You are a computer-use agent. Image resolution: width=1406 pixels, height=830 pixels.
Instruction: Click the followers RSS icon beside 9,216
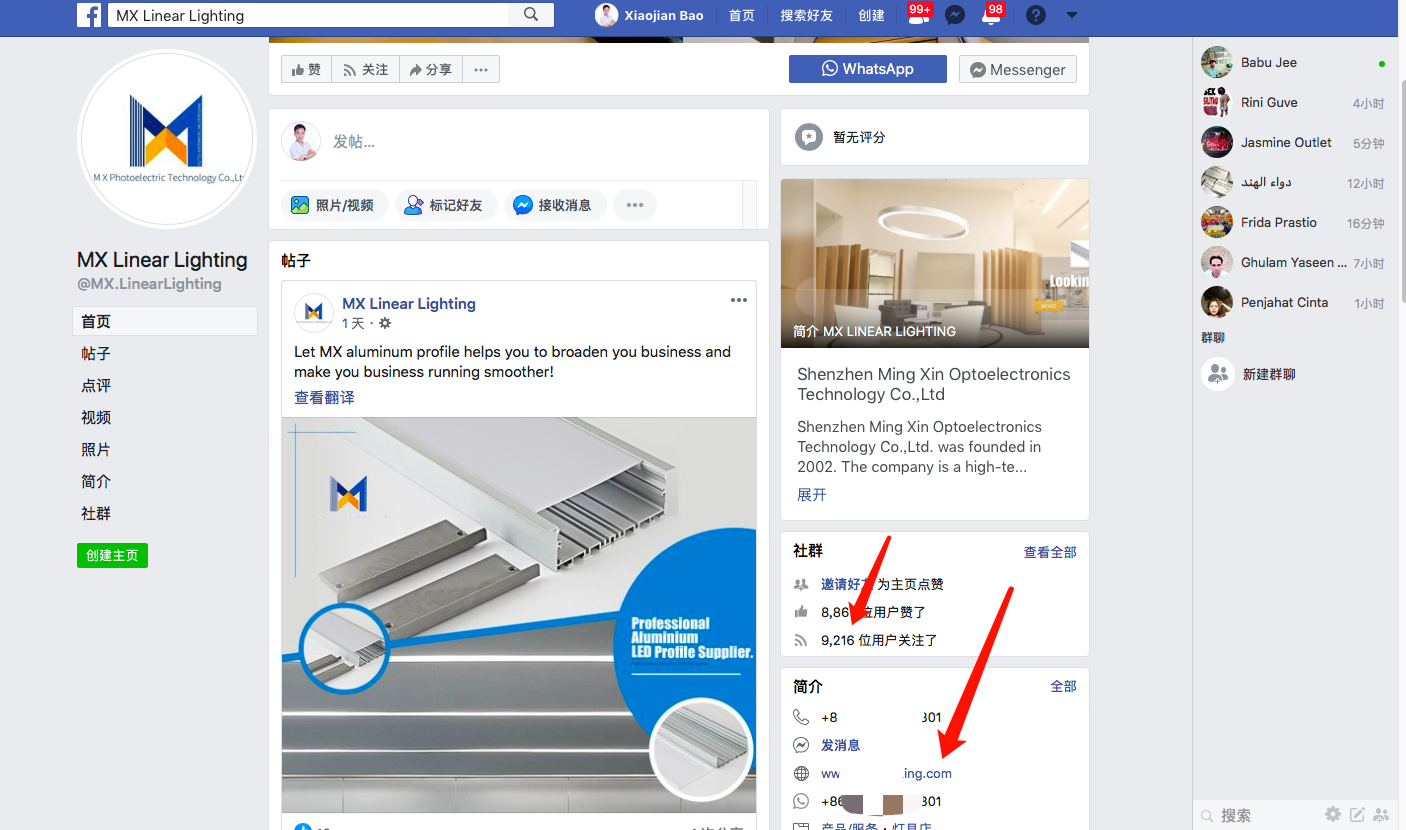(800, 640)
